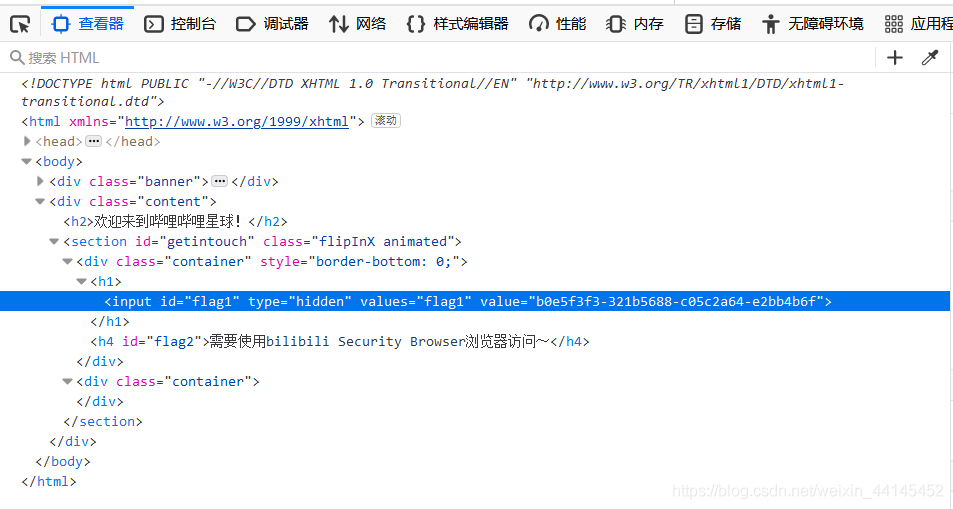Screen dimensions: 953x509
Task: Expand the div class banner node
Action: (40, 181)
